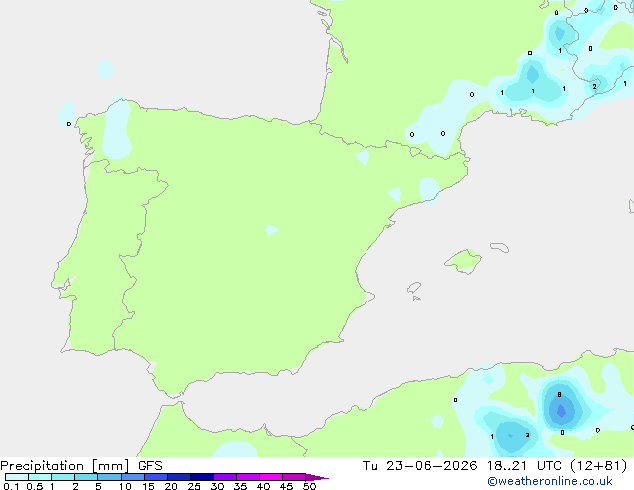Viewport: 634px width, 490px height.
Task: Click the '0.1' legend scale label
Action: (11, 486)
